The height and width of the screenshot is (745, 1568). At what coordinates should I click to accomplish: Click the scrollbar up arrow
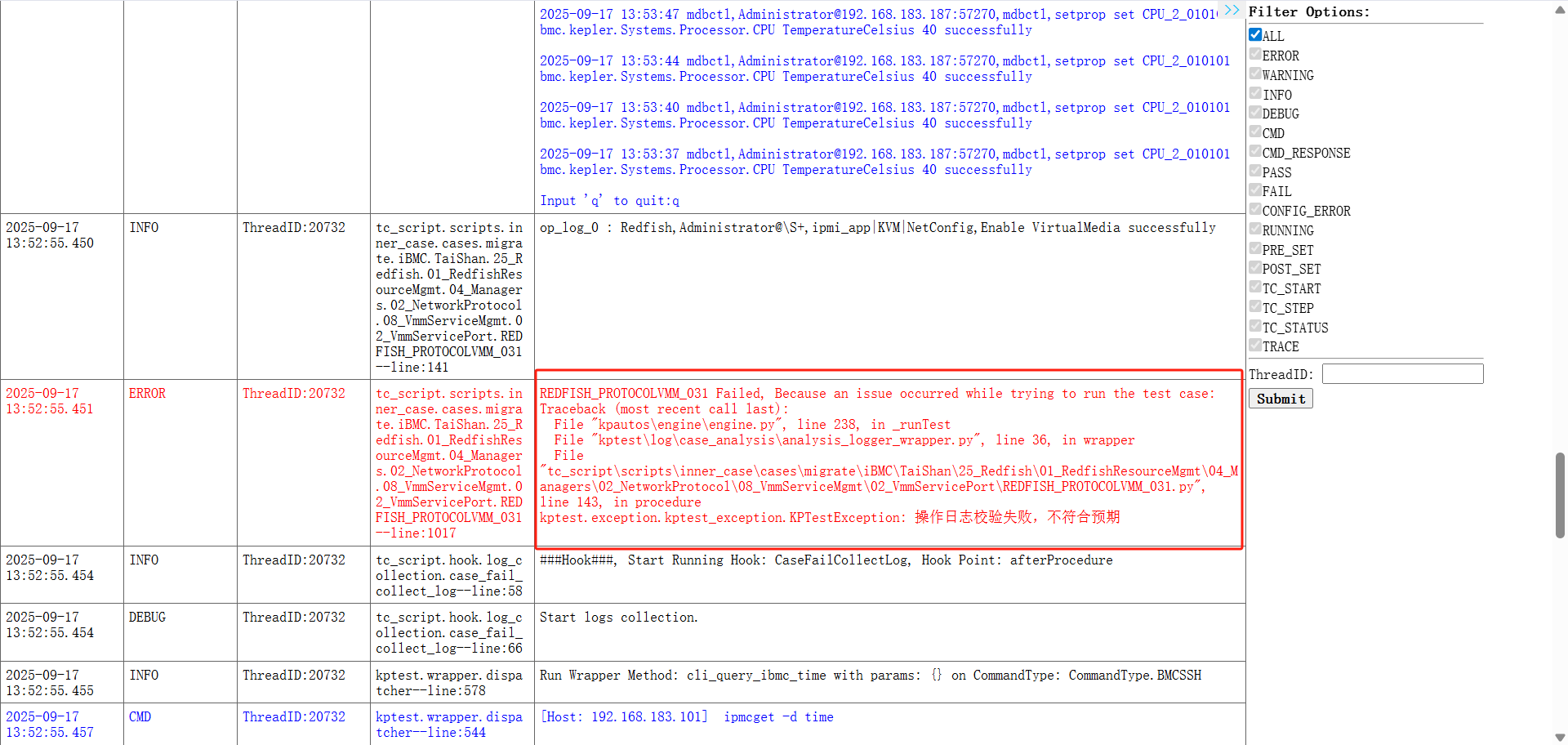point(1560,10)
